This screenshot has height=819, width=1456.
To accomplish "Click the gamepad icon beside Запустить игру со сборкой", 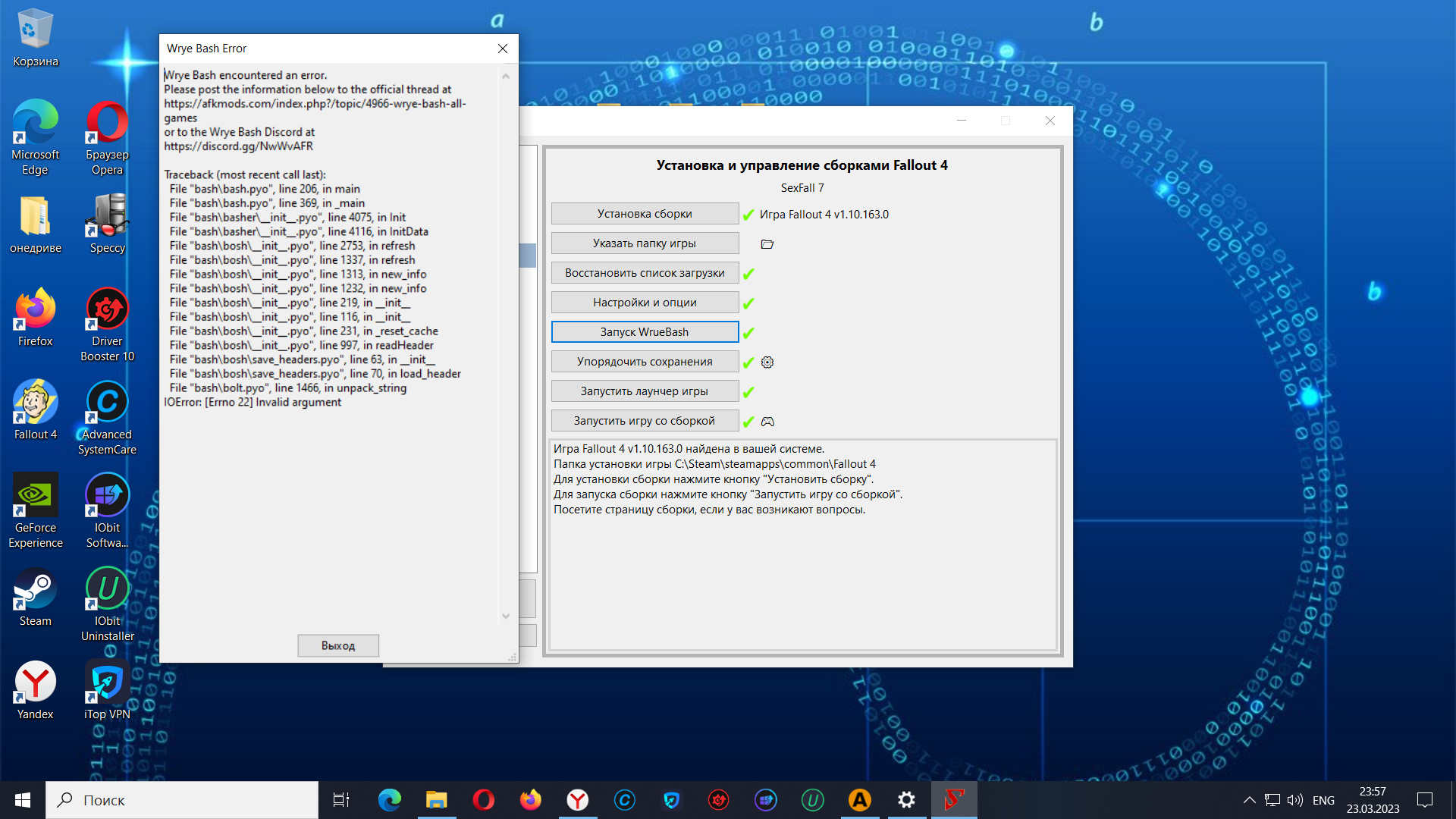I will [x=767, y=422].
